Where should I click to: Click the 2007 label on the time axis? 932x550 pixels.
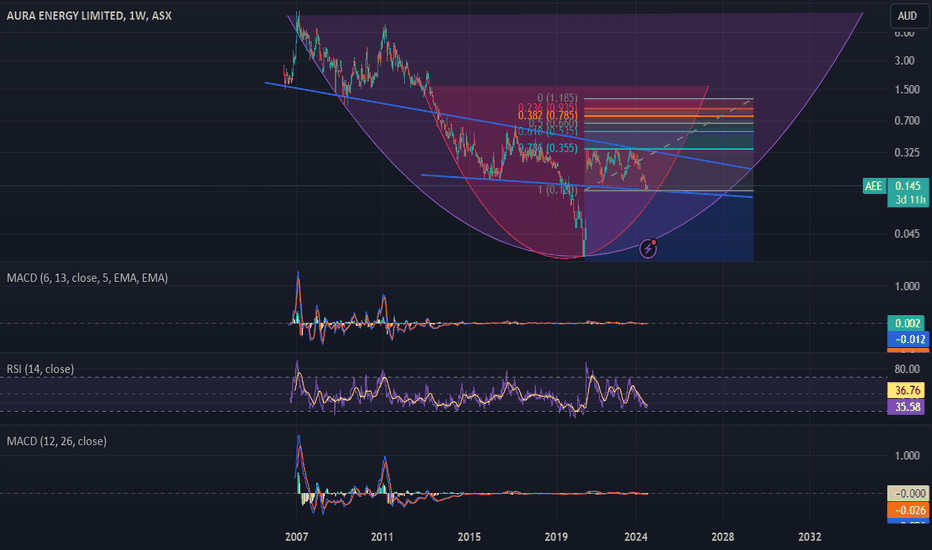click(x=297, y=537)
